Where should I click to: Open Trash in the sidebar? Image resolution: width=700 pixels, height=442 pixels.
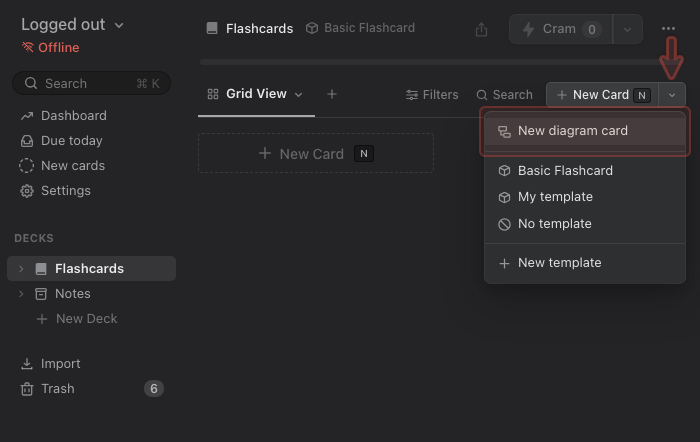pos(57,389)
